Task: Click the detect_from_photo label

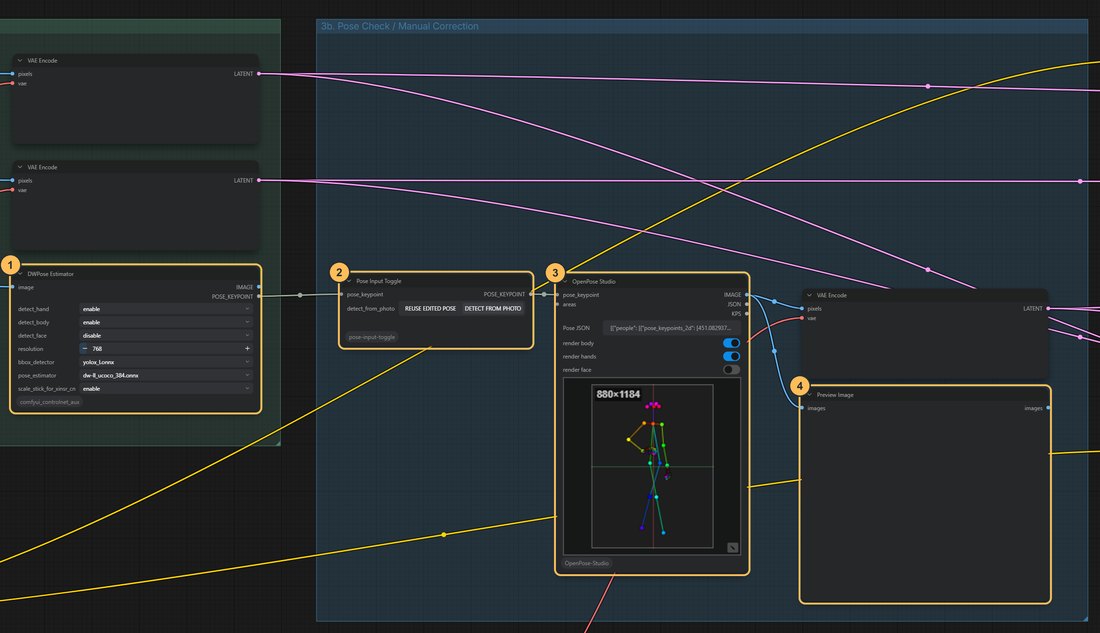Action: tap(370, 309)
